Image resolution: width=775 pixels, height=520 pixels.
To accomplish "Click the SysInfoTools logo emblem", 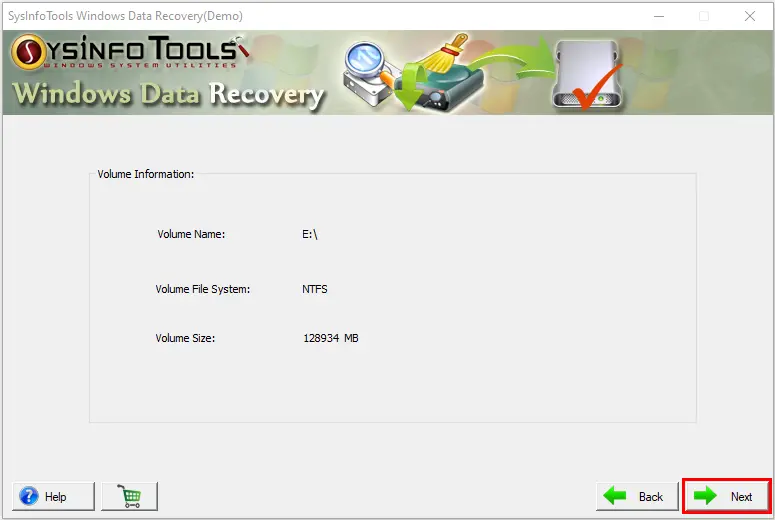I will pyautogui.click(x=28, y=52).
